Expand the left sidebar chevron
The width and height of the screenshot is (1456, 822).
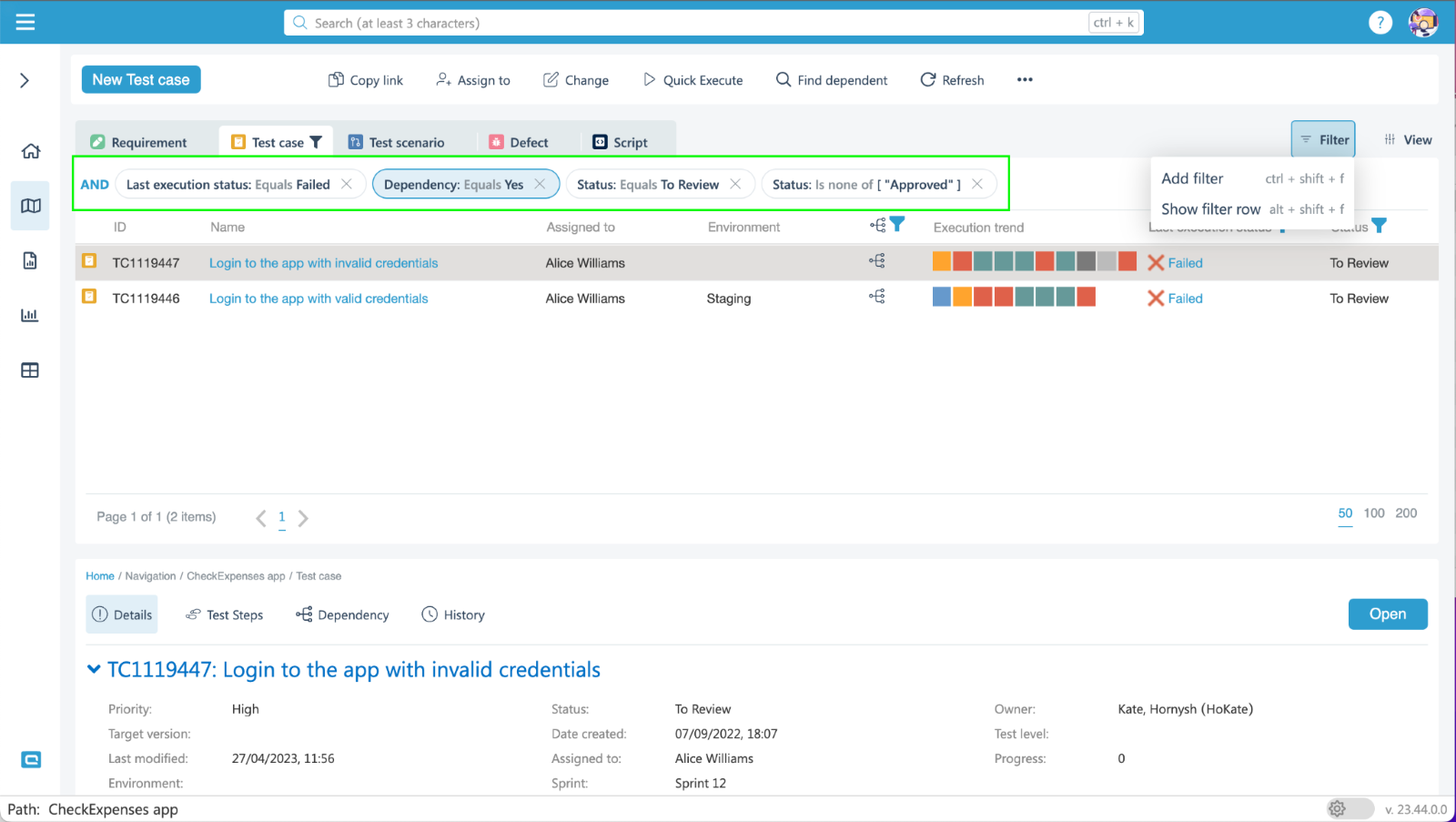point(25,81)
